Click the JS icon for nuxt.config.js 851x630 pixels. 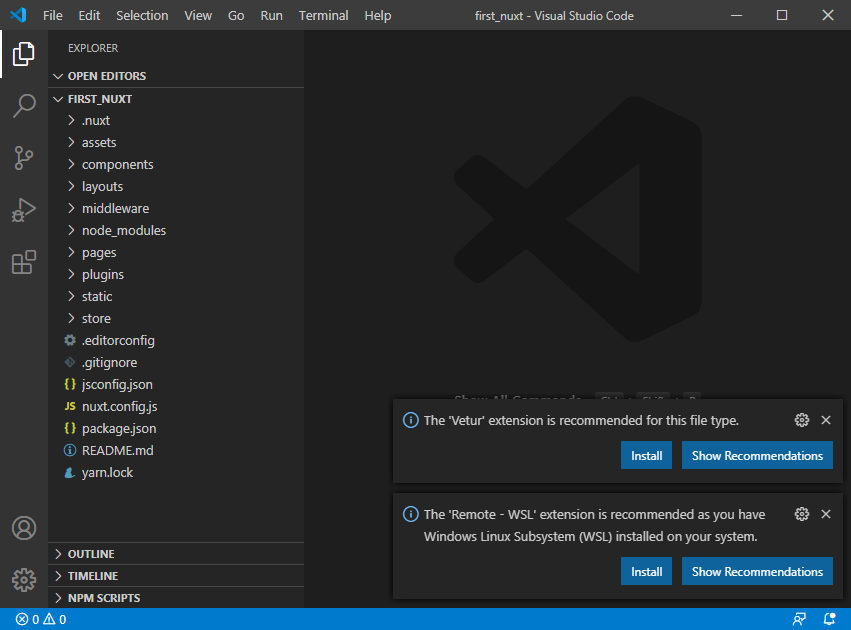tap(70, 406)
